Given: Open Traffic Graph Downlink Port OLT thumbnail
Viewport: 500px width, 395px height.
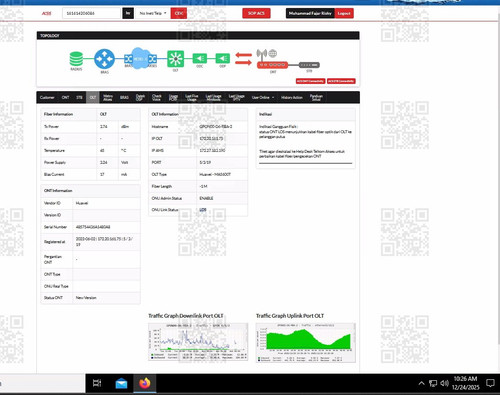Looking at the screenshot, I should (x=198, y=342).
